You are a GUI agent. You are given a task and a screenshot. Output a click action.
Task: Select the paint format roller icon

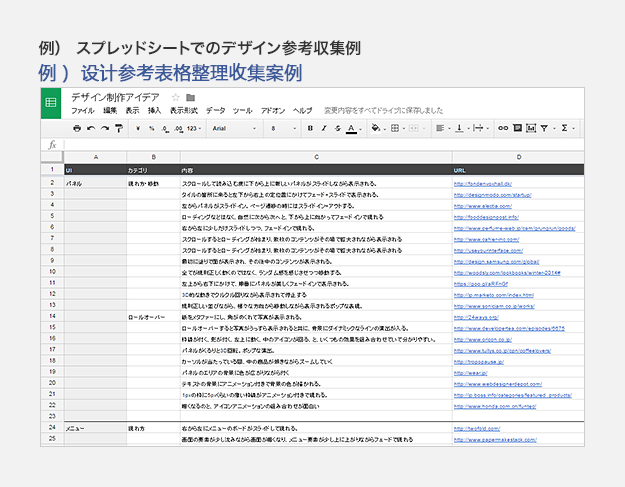[119, 128]
